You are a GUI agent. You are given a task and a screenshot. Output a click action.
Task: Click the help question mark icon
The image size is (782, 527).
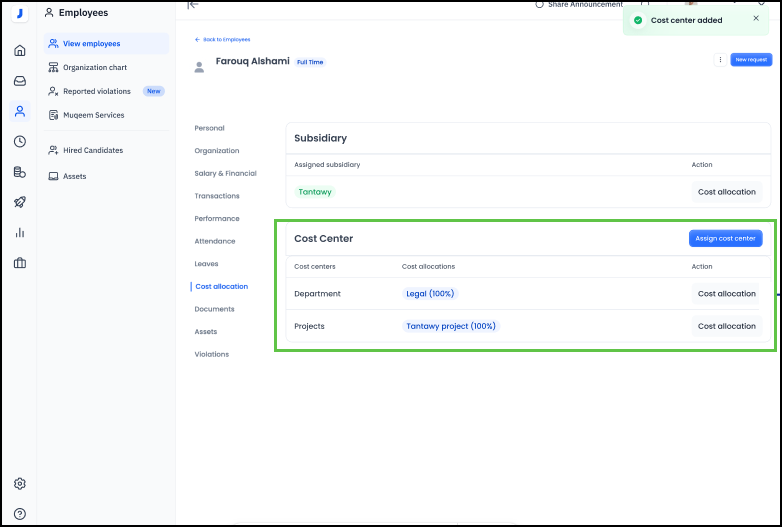coord(20,514)
